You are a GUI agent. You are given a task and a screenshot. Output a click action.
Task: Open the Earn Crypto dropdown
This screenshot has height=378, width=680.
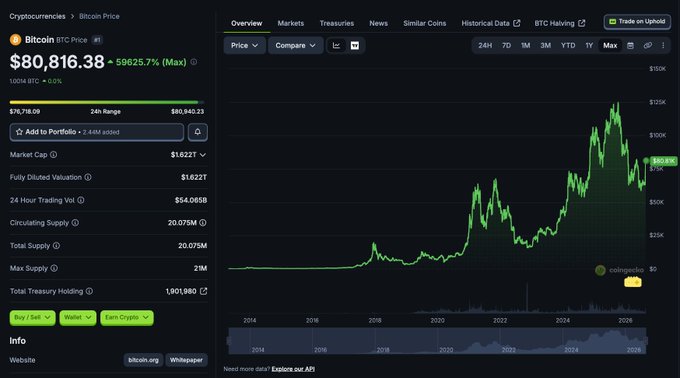coord(127,317)
